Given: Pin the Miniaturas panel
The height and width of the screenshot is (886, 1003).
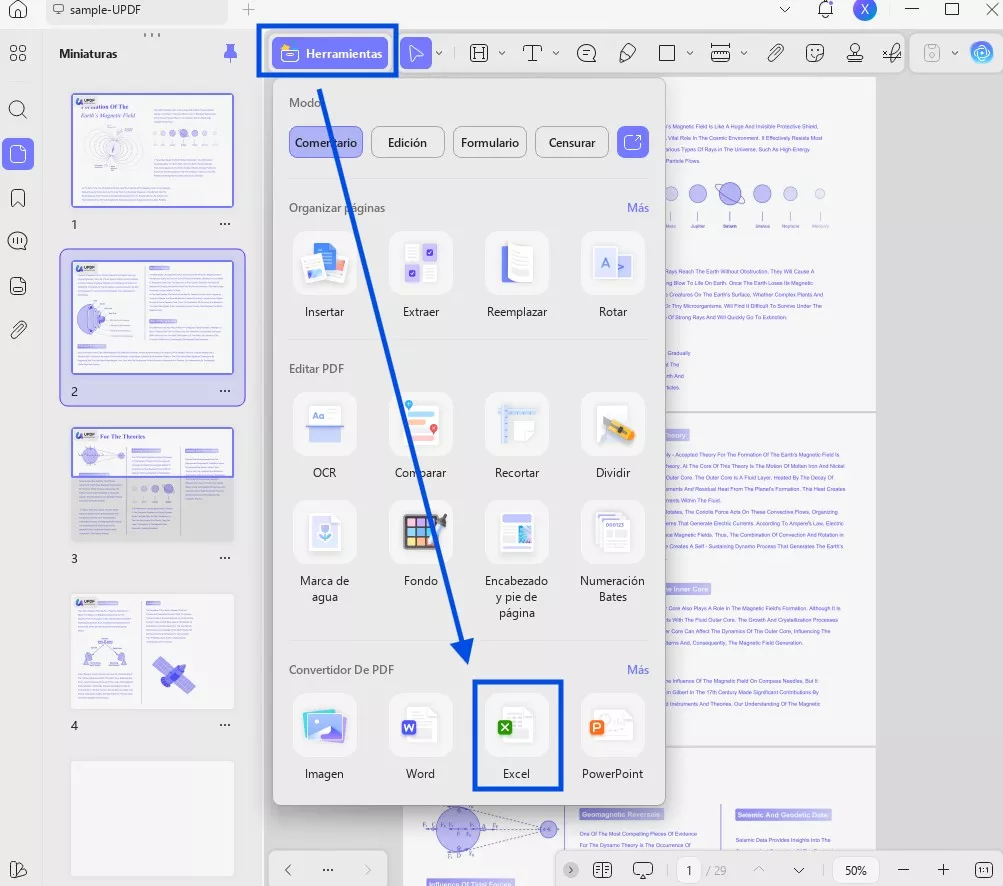Looking at the screenshot, I should 230,53.
